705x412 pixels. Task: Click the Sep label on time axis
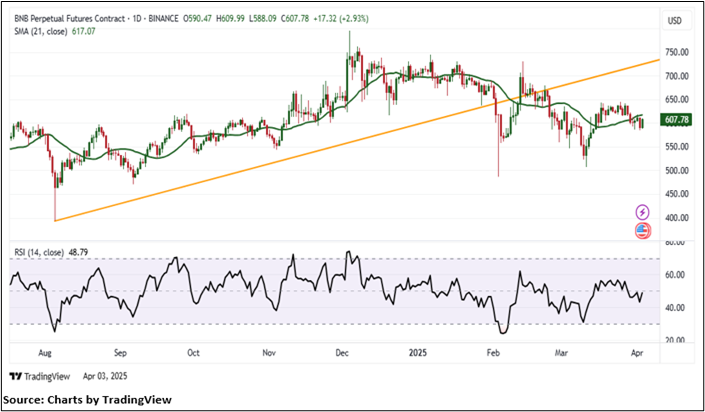pyautogui.click(x=120, y=352)
